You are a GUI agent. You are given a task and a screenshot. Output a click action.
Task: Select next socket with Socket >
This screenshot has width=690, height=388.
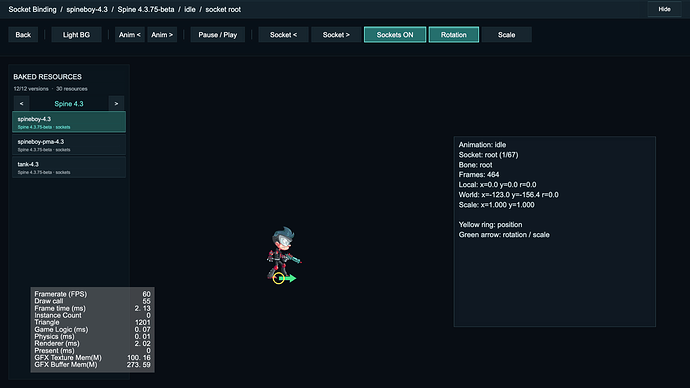(x=336, y=35)
